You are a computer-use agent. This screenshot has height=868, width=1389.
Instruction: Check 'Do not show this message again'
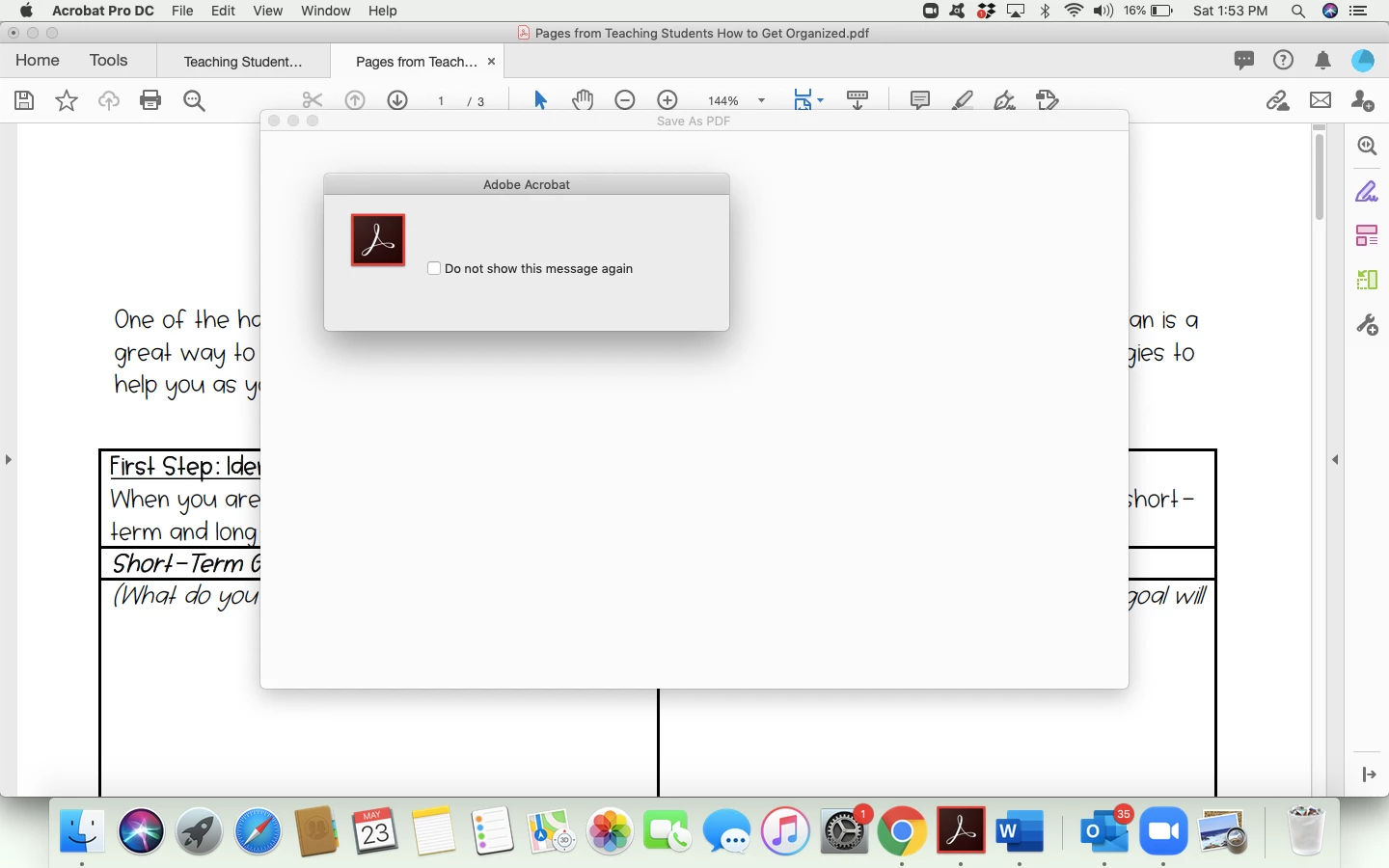click(x=434, y=268)
